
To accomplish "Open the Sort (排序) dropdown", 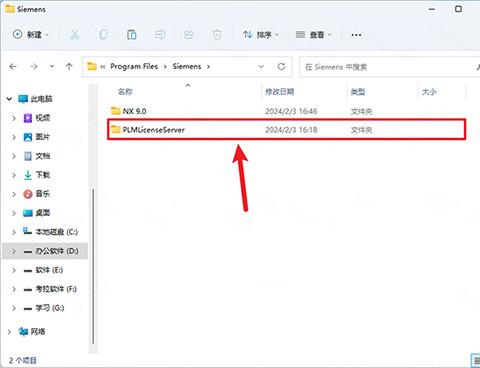I will click(261, 34).
